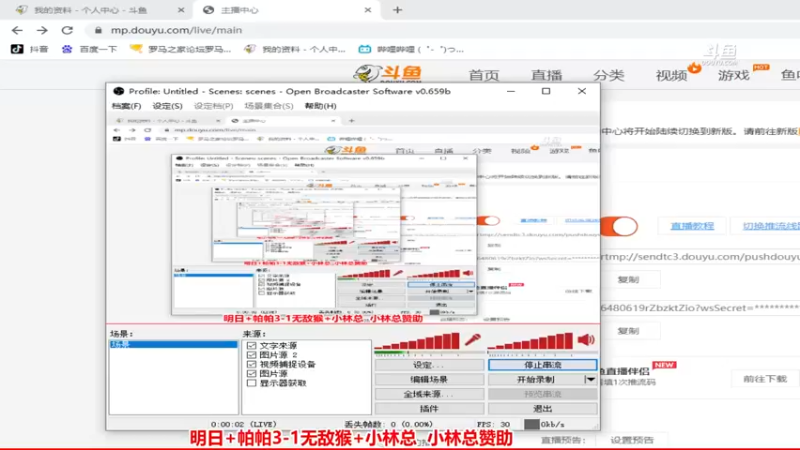Open the 抖音 bookmark
The height and width of the screenshot is (450, 800).
click(30, 49)
